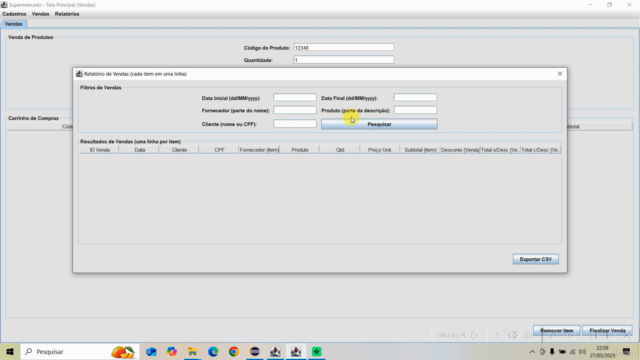Viewport: 640px width, 360px height.
Task: Open the Relatórios menu
Action: click(x=67, y=14)
